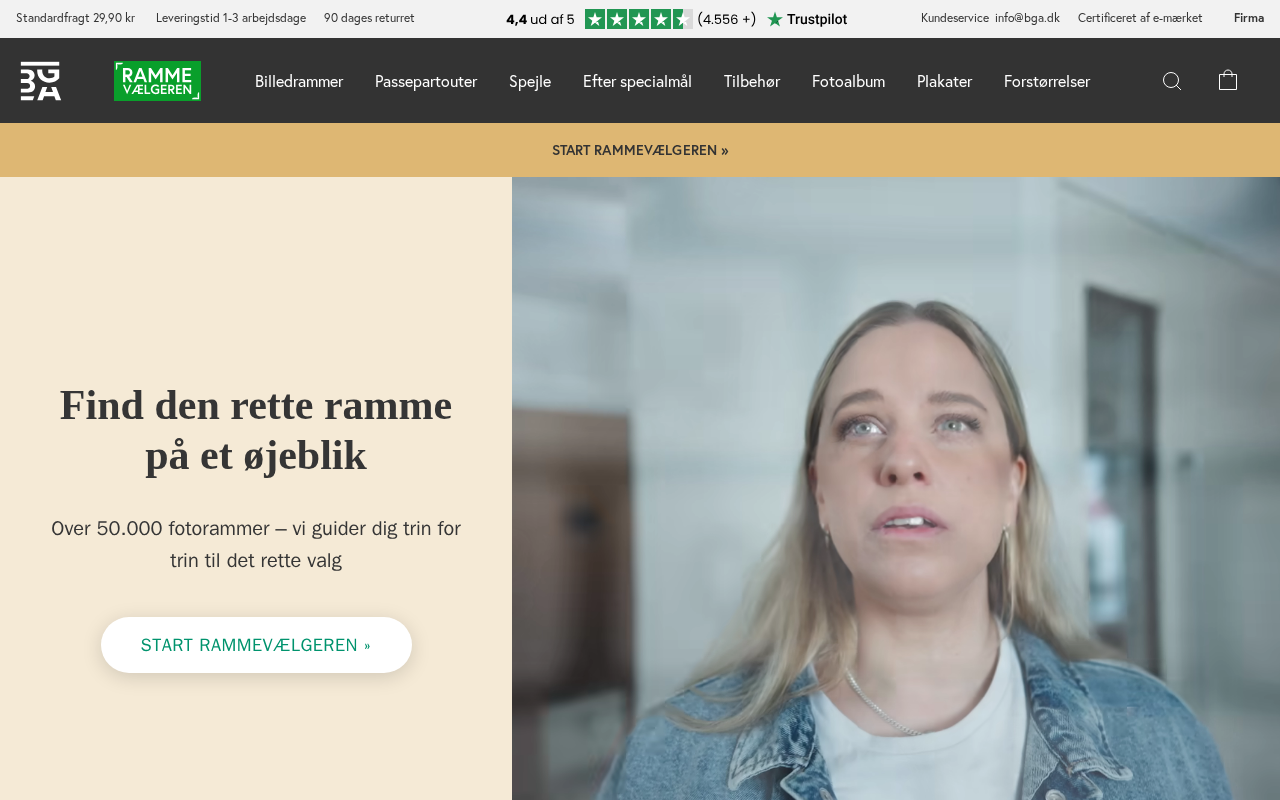Open the search magnifier icon
Image resolution: width=1280 pixels, height=800 pixels.
coord(1172,81)
